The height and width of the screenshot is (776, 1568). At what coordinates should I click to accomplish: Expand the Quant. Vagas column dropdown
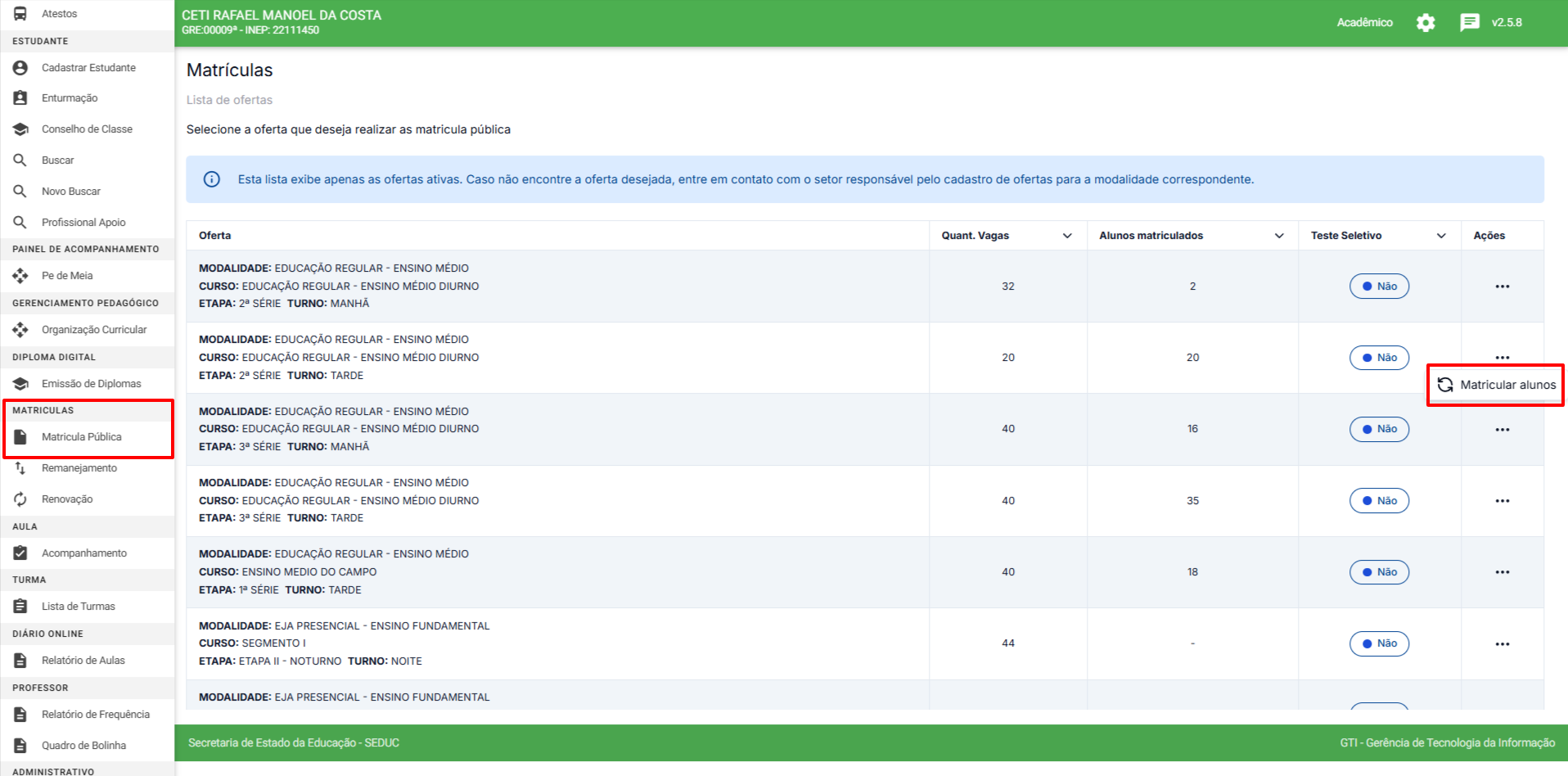(1067, 236)
